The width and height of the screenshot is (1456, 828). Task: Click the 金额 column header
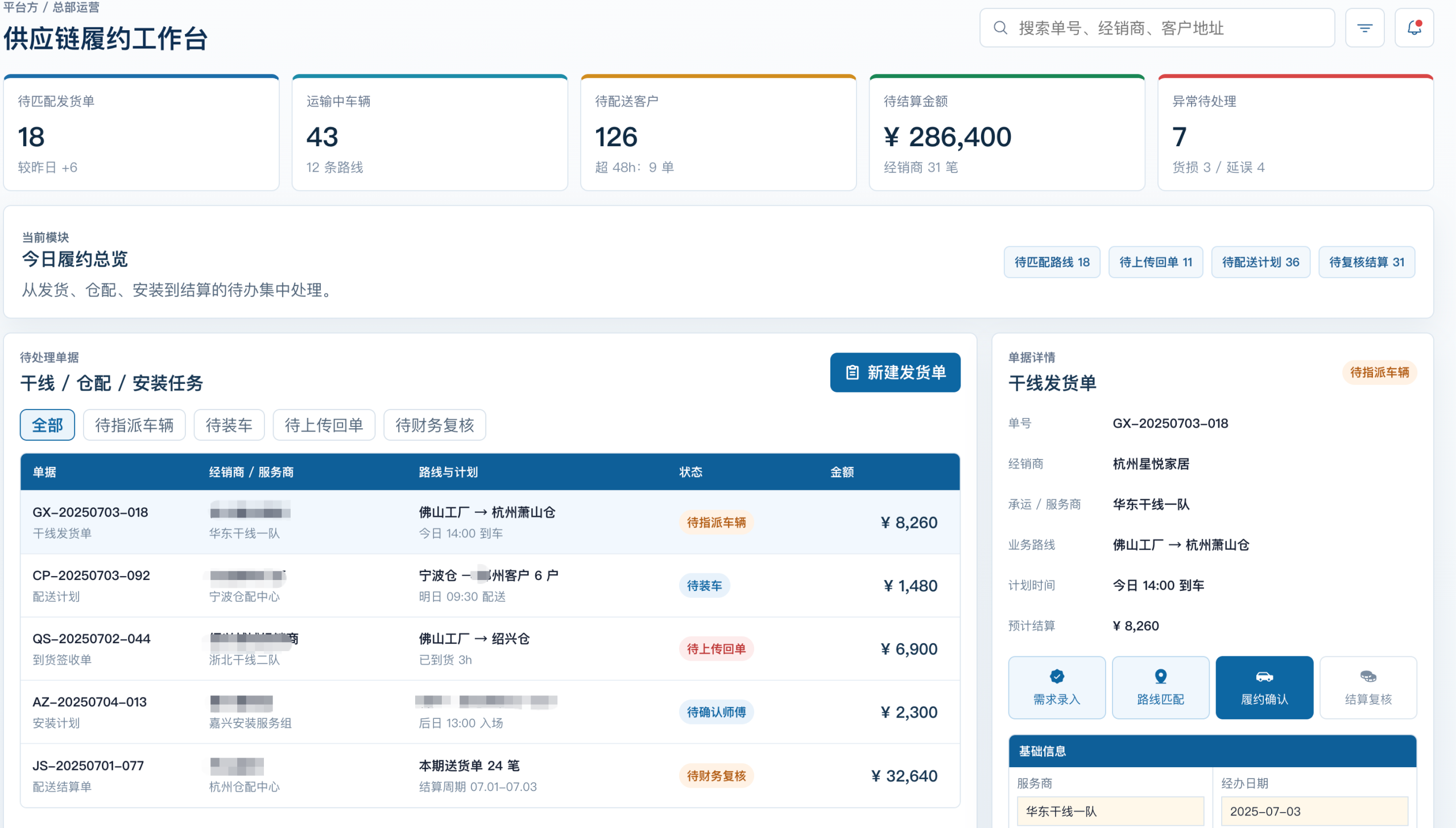[x=842, y=472]
